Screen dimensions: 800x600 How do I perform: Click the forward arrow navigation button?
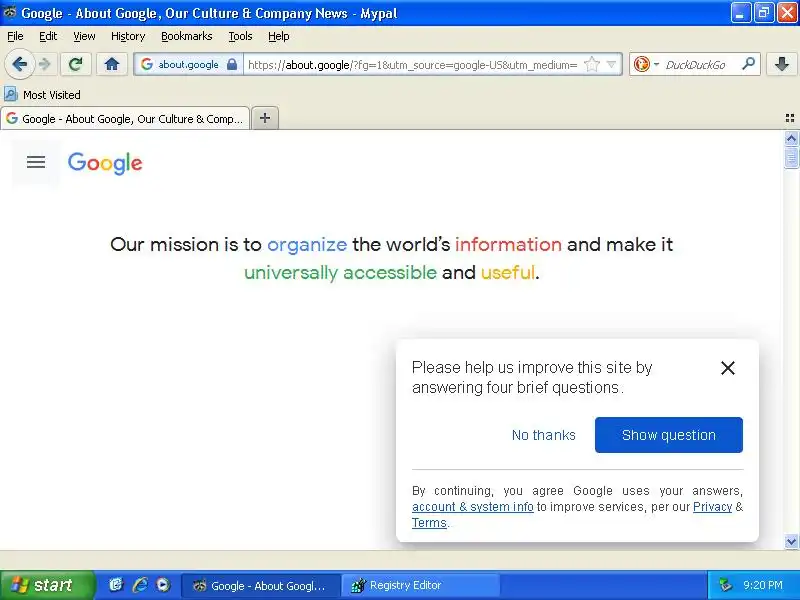45,64
